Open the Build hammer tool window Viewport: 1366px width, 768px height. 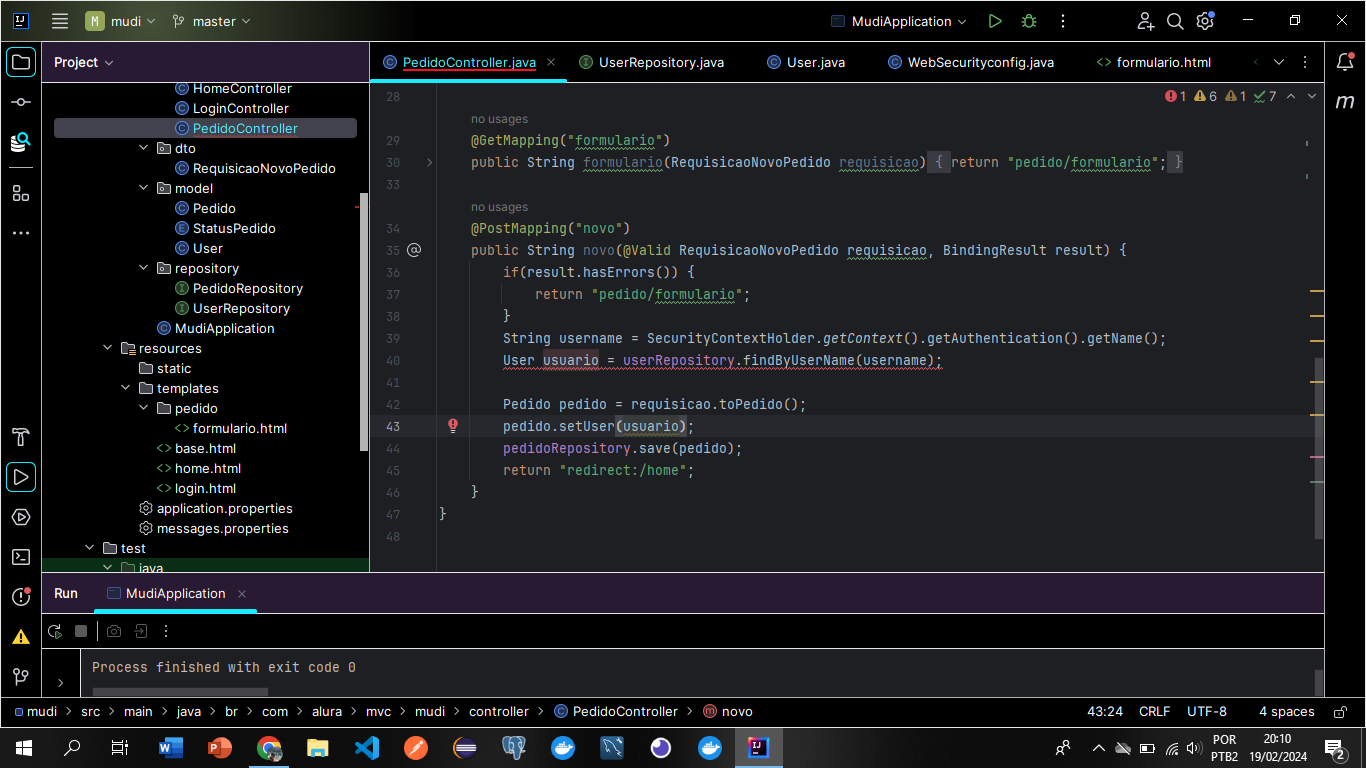[21, 437]
